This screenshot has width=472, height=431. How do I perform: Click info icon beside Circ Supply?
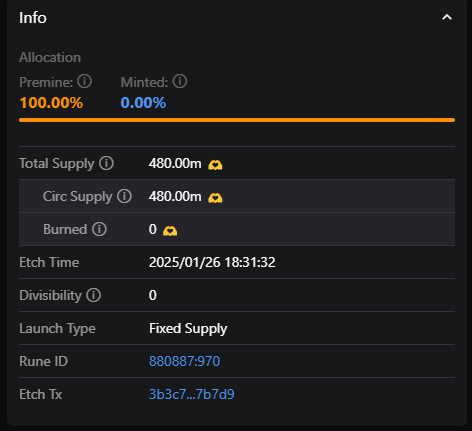124,196
